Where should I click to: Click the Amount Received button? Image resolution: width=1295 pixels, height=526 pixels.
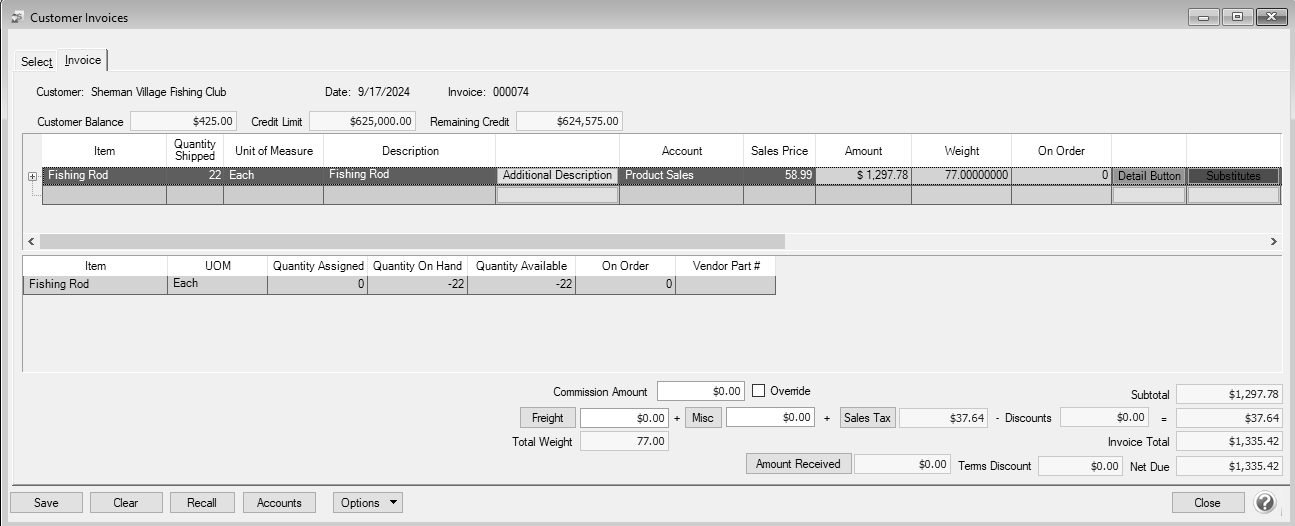[797, 464]
